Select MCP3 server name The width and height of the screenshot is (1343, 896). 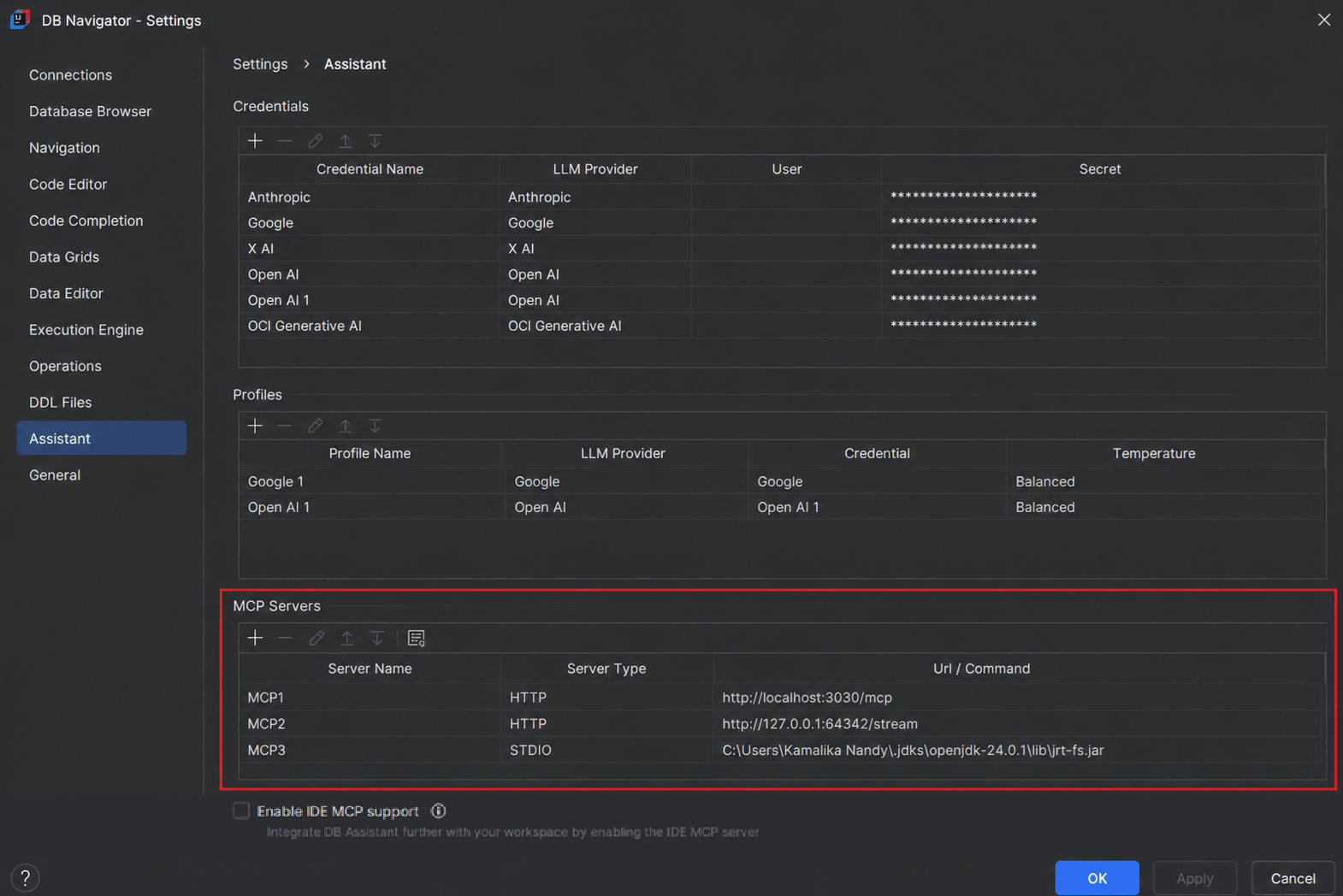[x=266, y=751]
